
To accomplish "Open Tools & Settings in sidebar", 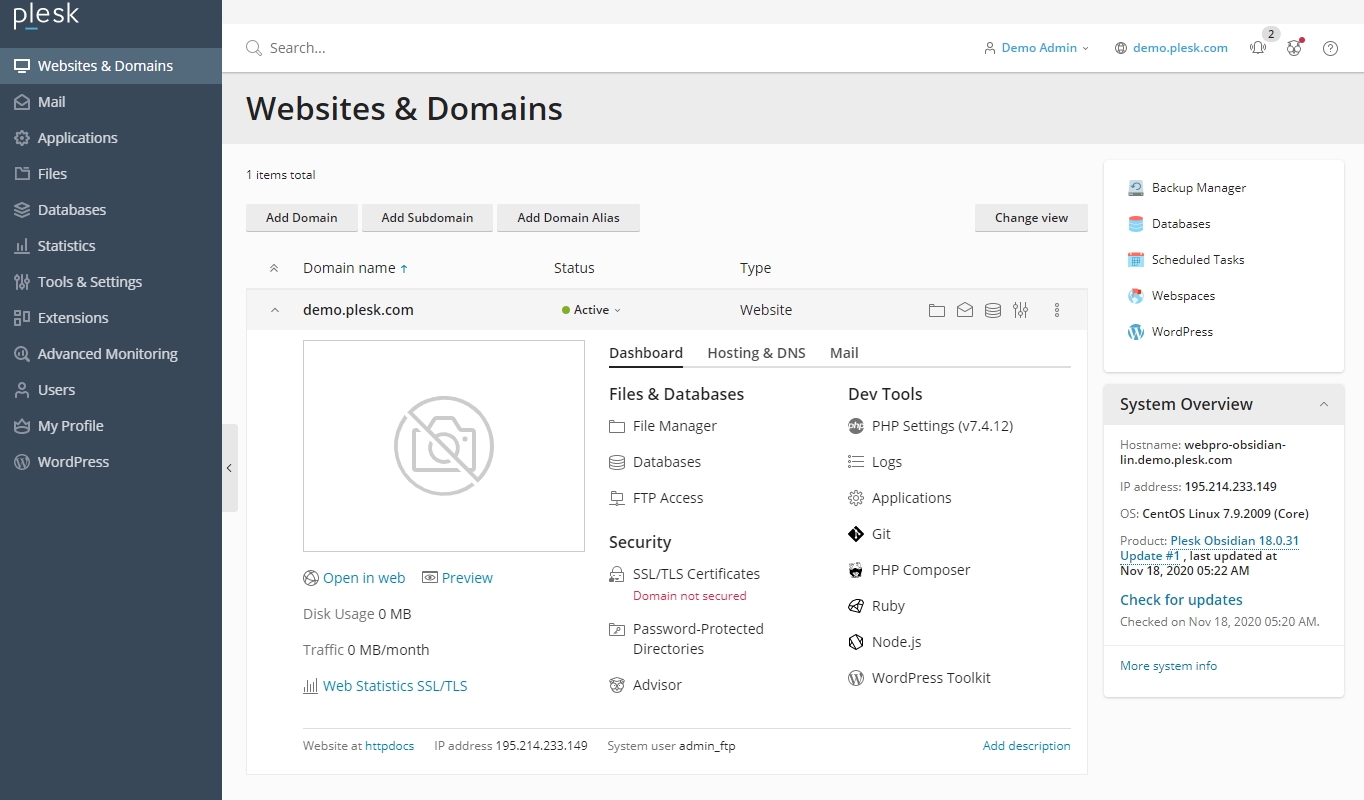I will click(111, 282).
